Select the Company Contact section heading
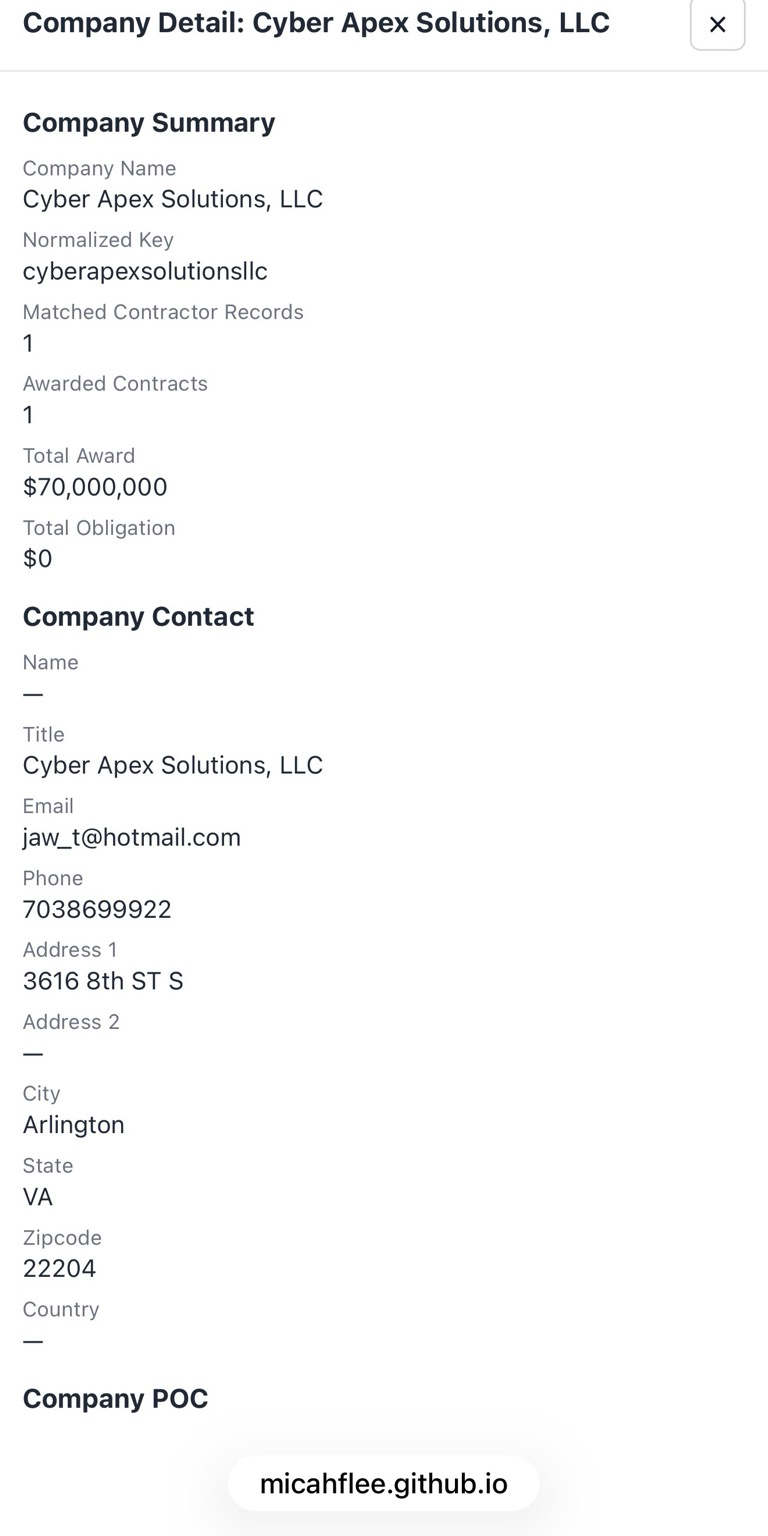 (138, 616)
